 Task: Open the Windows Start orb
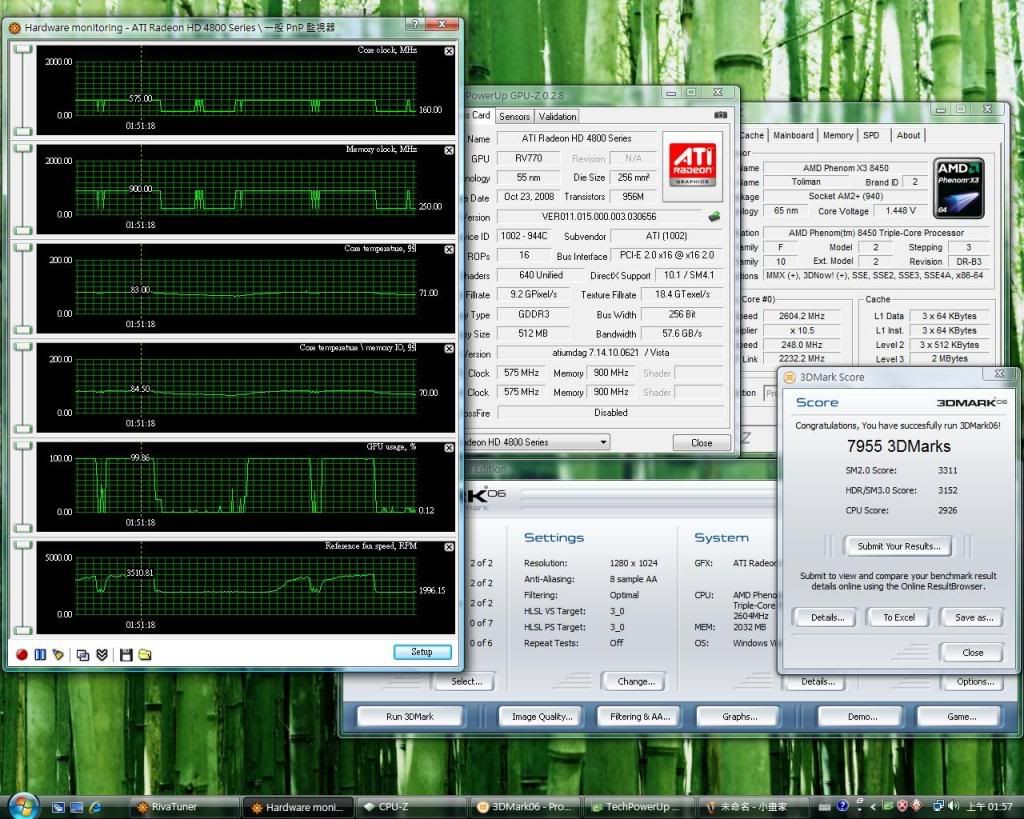24,806
